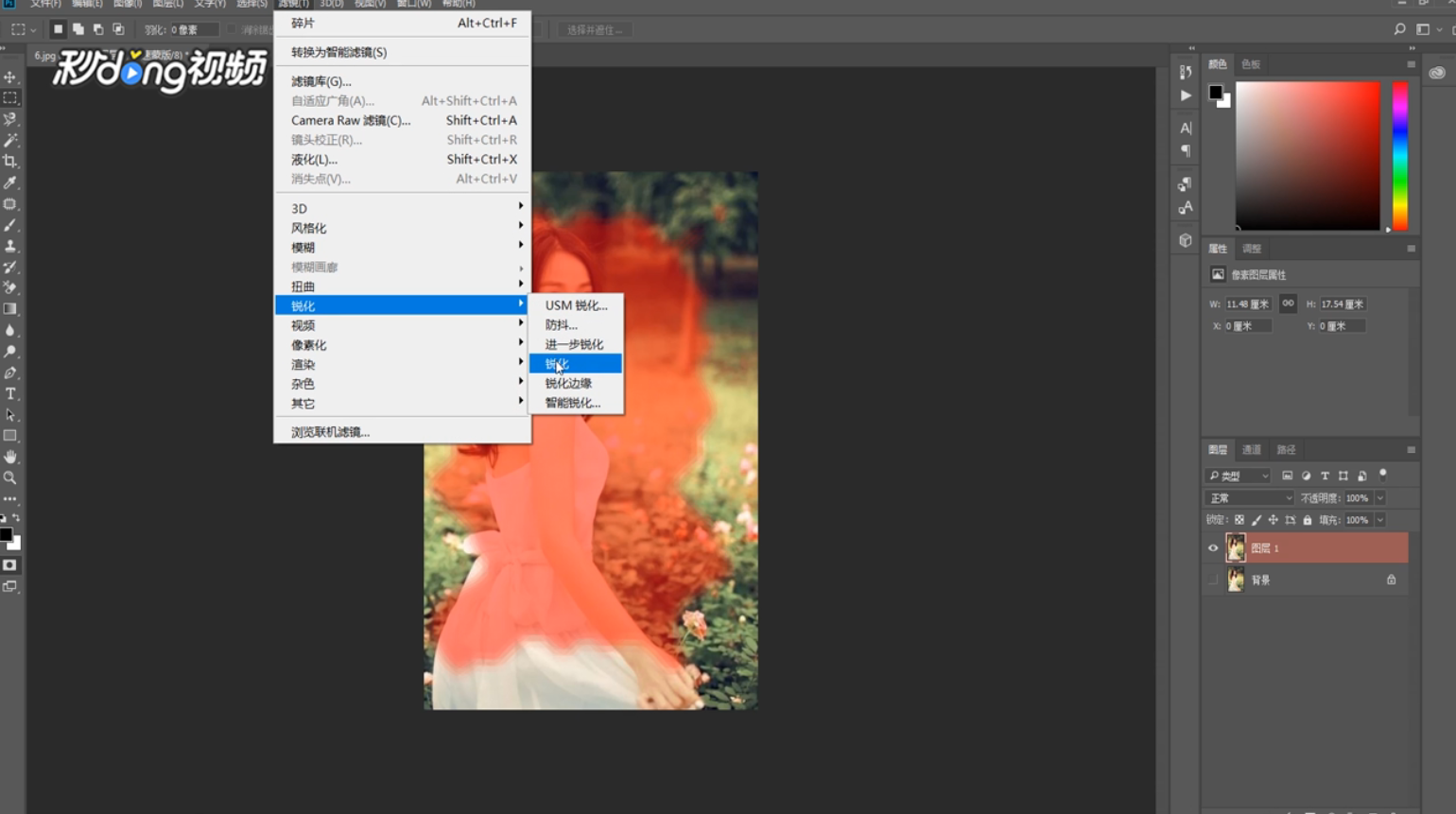Select the Blur (droplet) tool
This screenshot has width=1456, height=814.
pos(10,330)
